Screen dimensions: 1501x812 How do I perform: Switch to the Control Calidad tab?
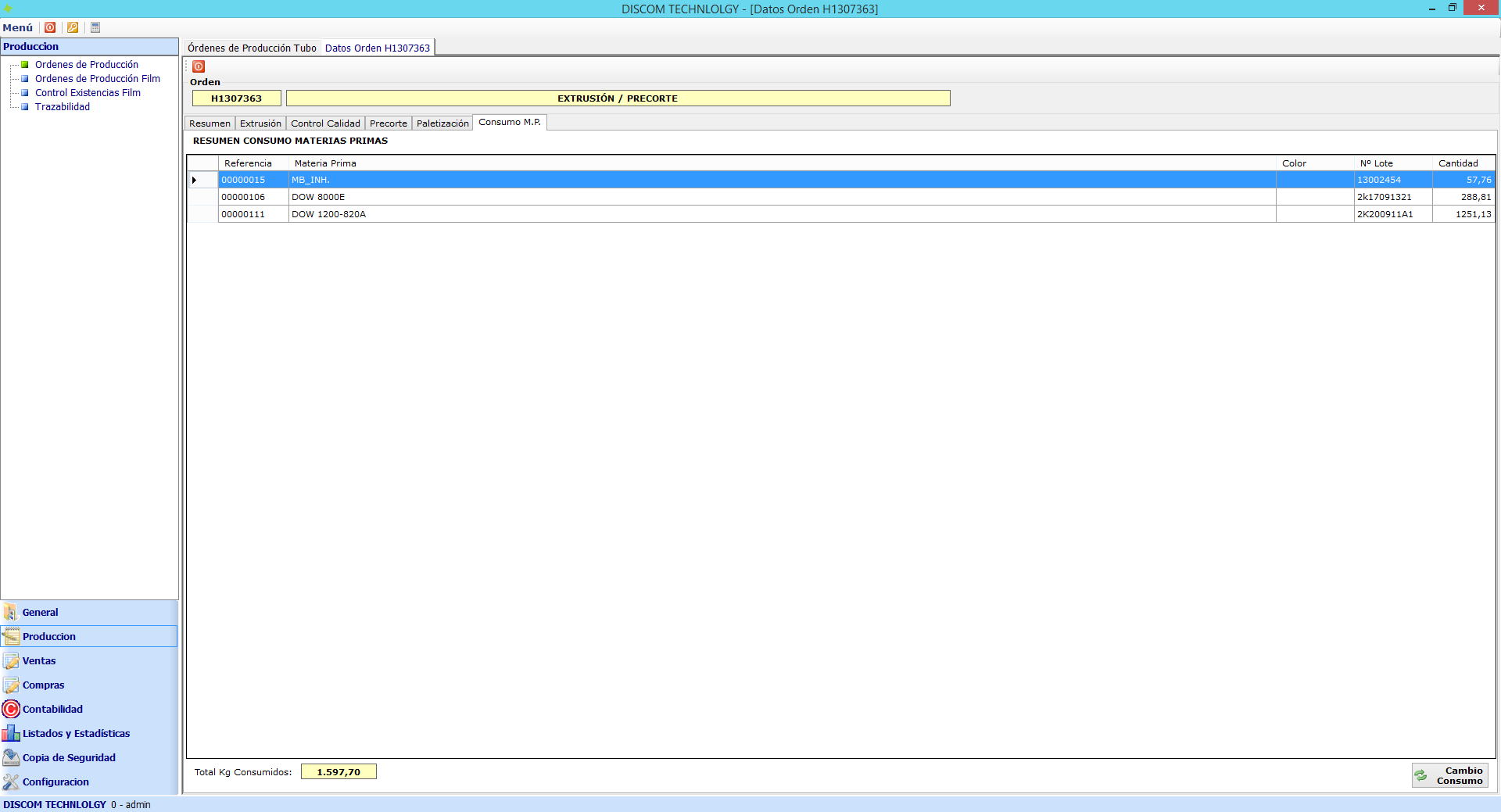[325, 123]
